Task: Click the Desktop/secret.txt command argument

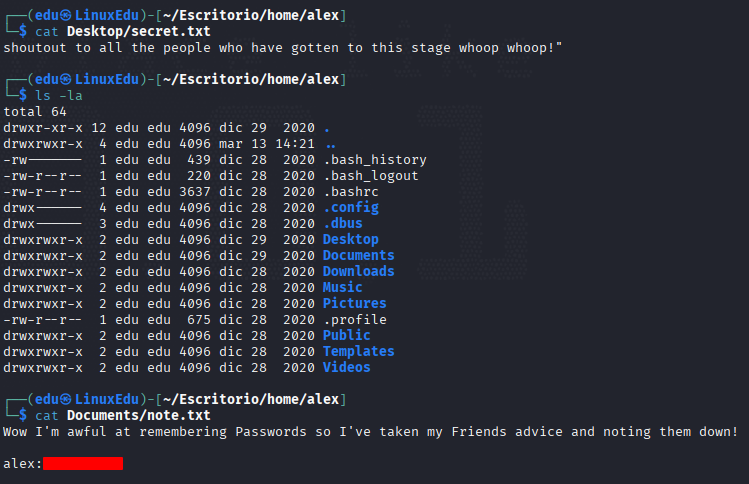Action: (x=139, y=32)
